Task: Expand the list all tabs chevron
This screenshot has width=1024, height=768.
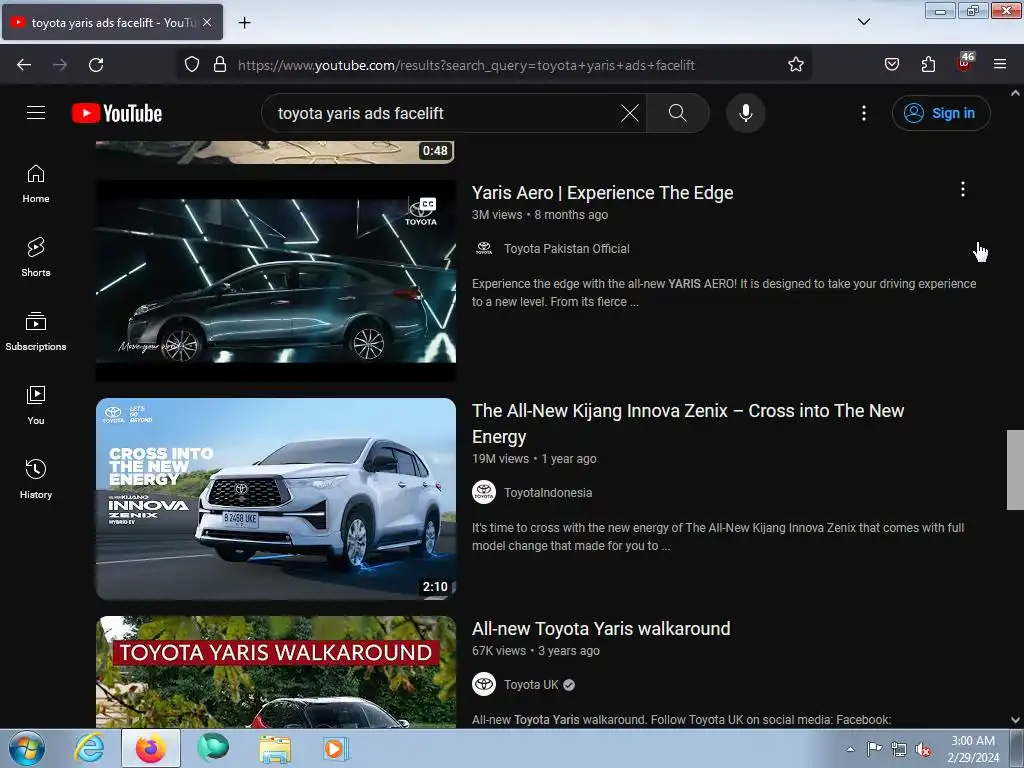Action: 863,22
